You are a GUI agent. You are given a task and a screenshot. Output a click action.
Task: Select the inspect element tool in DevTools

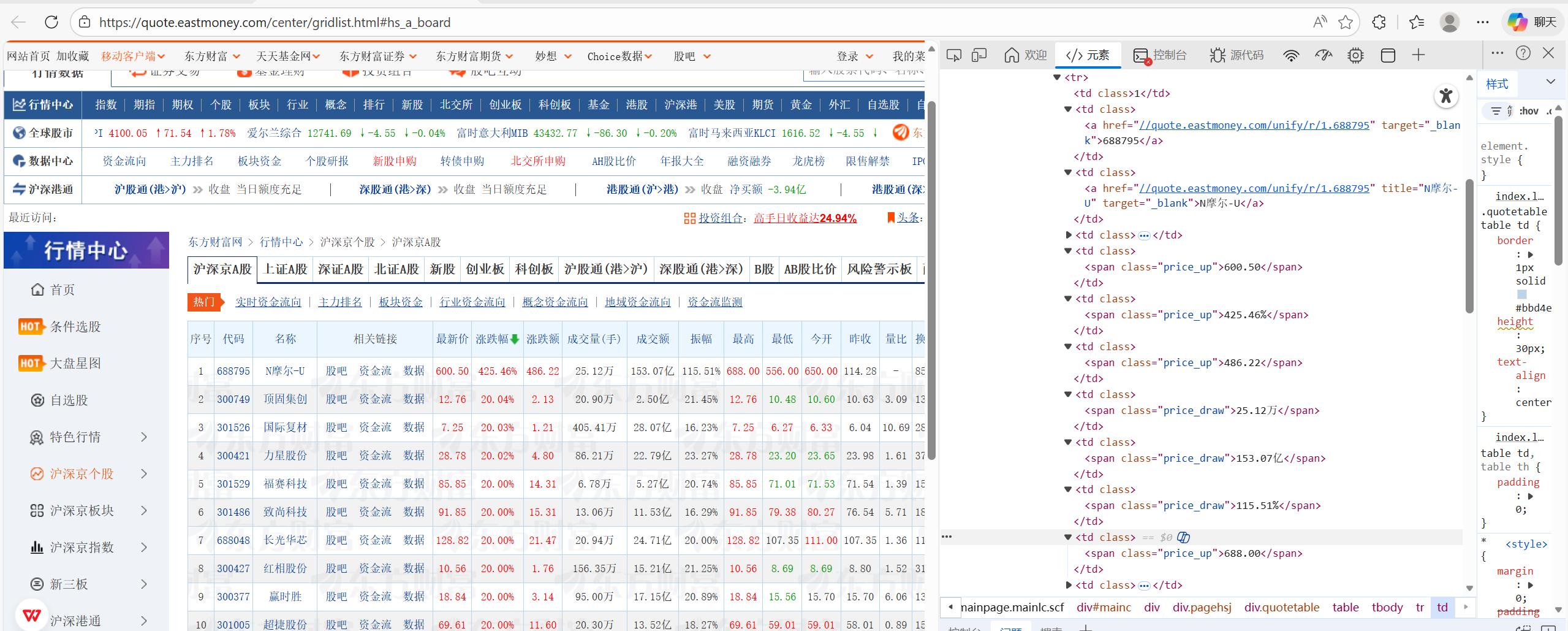(x=953, y=55)
